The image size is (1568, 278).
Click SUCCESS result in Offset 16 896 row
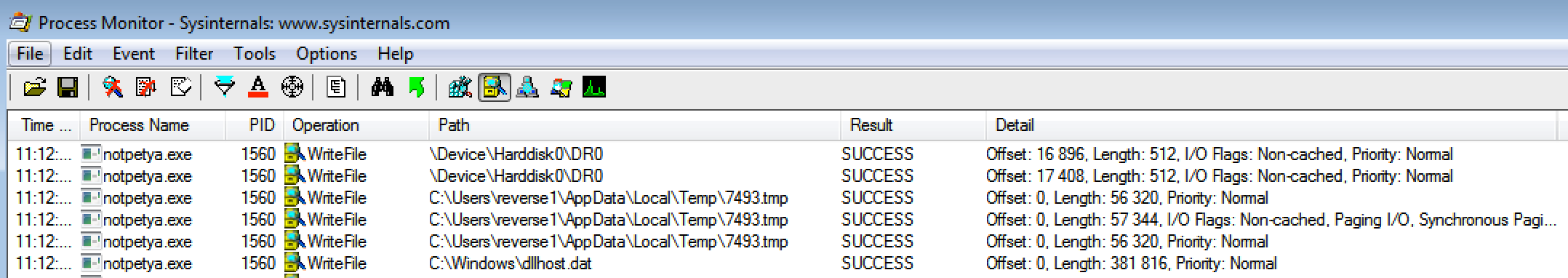tap(877, 154)
